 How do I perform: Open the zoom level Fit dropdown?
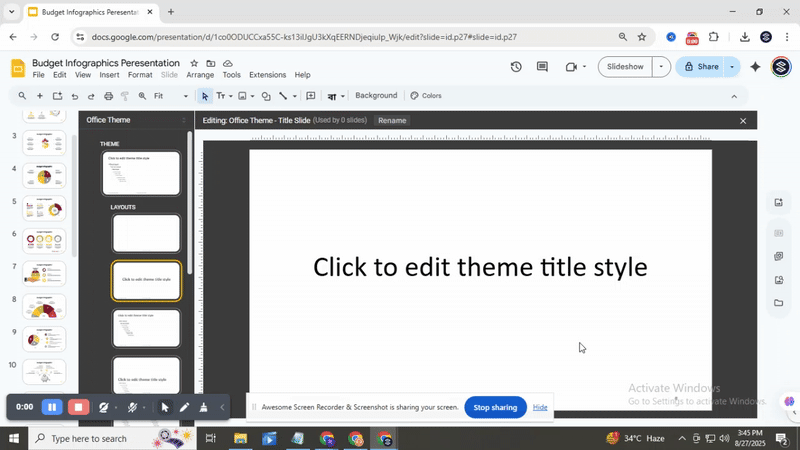click(x=172, y=96)
